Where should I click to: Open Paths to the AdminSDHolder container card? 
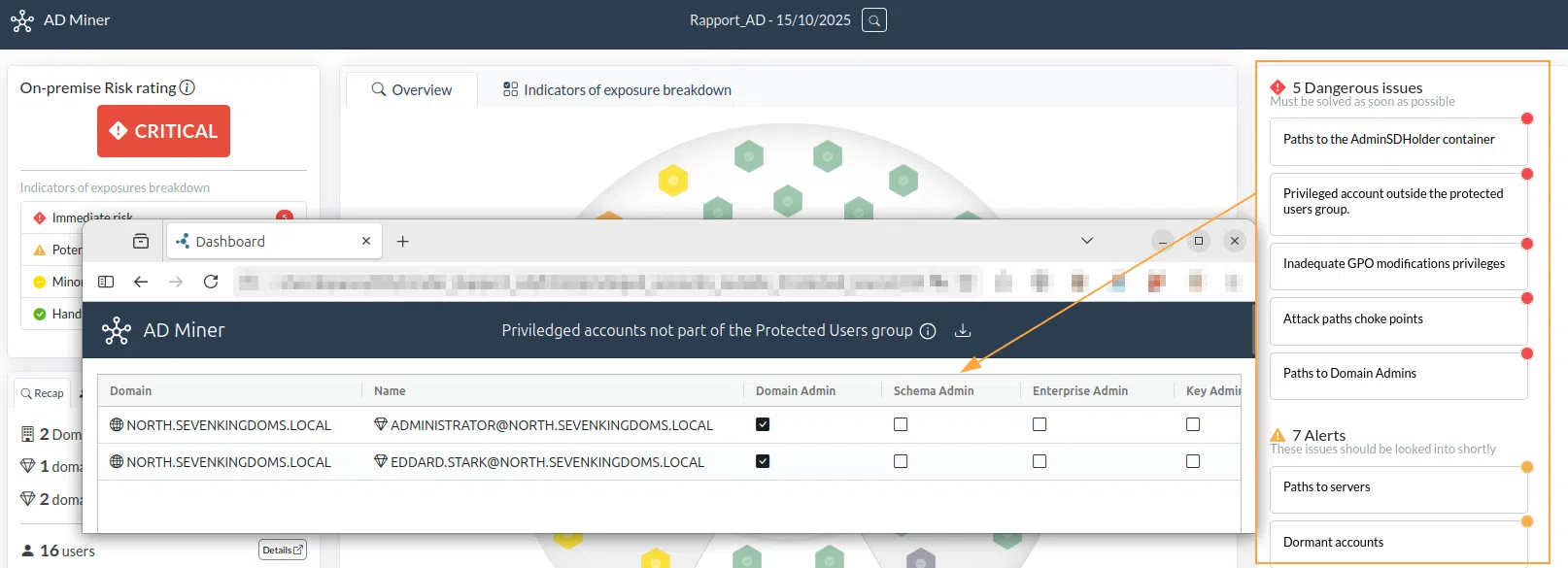click(1398, 141)
